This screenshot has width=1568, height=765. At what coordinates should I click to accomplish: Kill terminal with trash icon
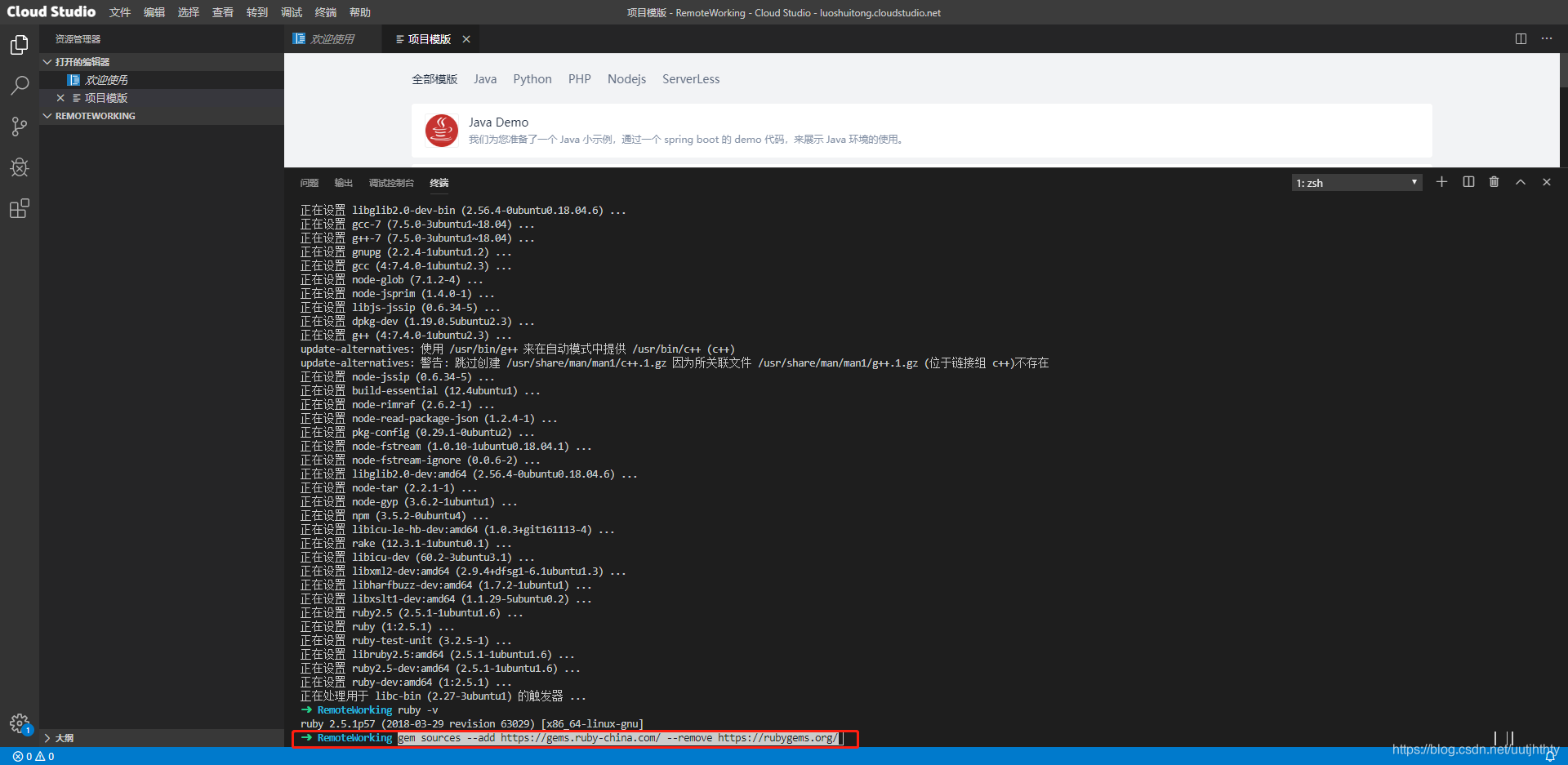[x=1494, y=182]
